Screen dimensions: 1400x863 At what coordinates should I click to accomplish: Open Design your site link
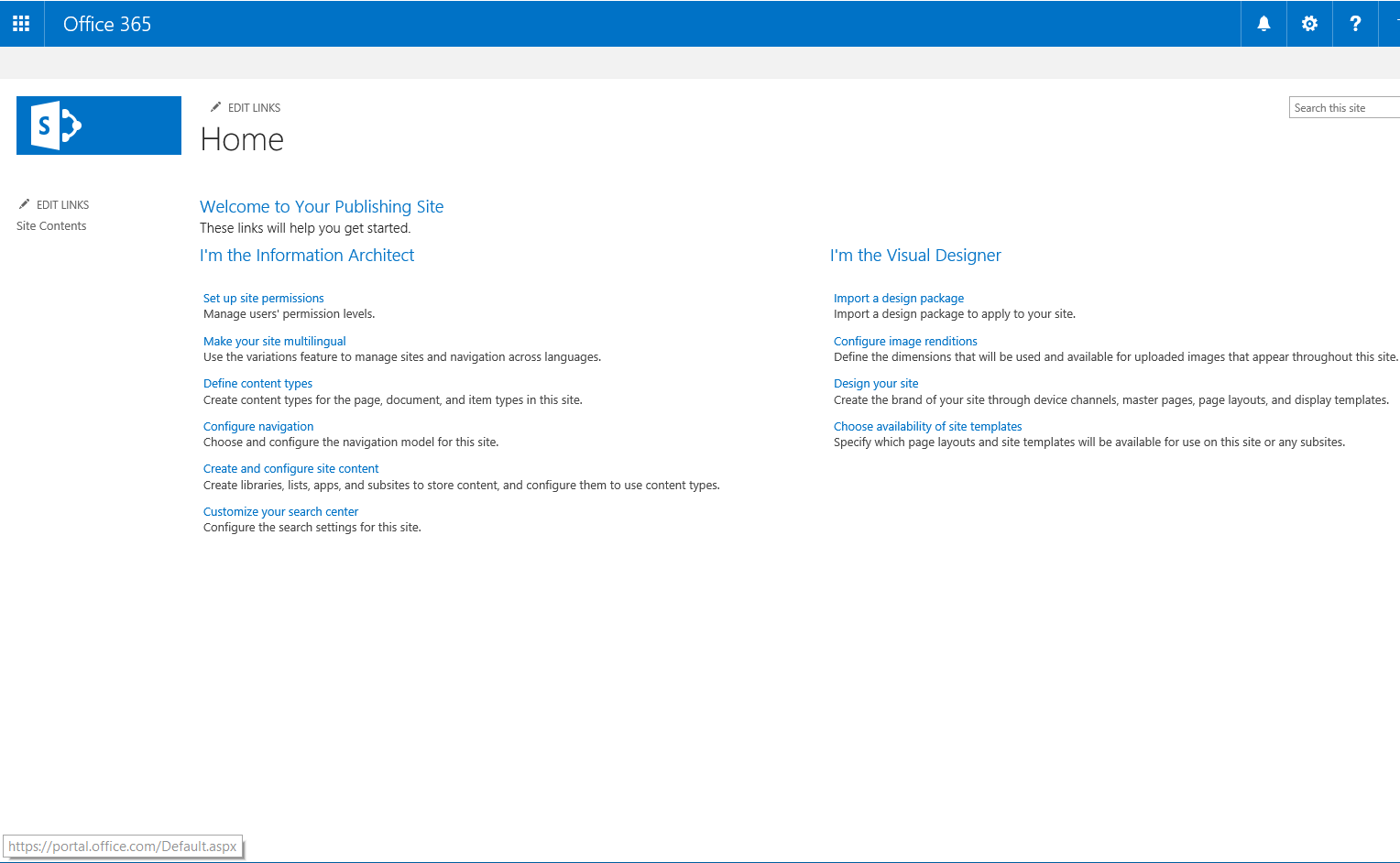[876, 384]
